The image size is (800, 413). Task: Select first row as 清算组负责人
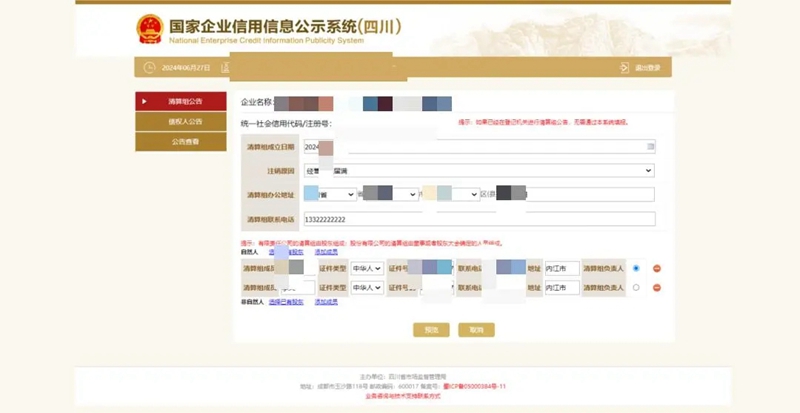tap(636, 269)
